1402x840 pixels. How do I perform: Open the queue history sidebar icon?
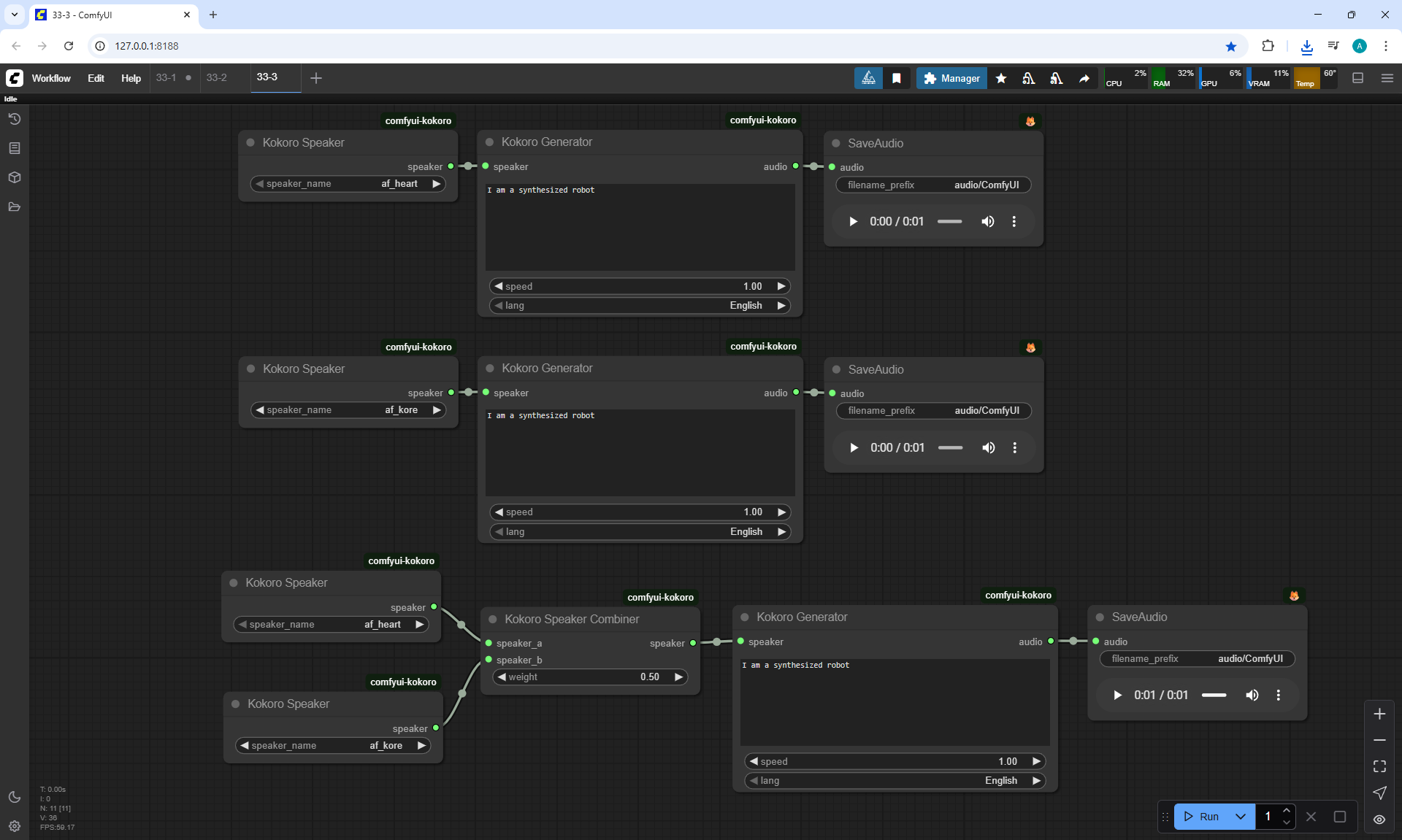14,119
